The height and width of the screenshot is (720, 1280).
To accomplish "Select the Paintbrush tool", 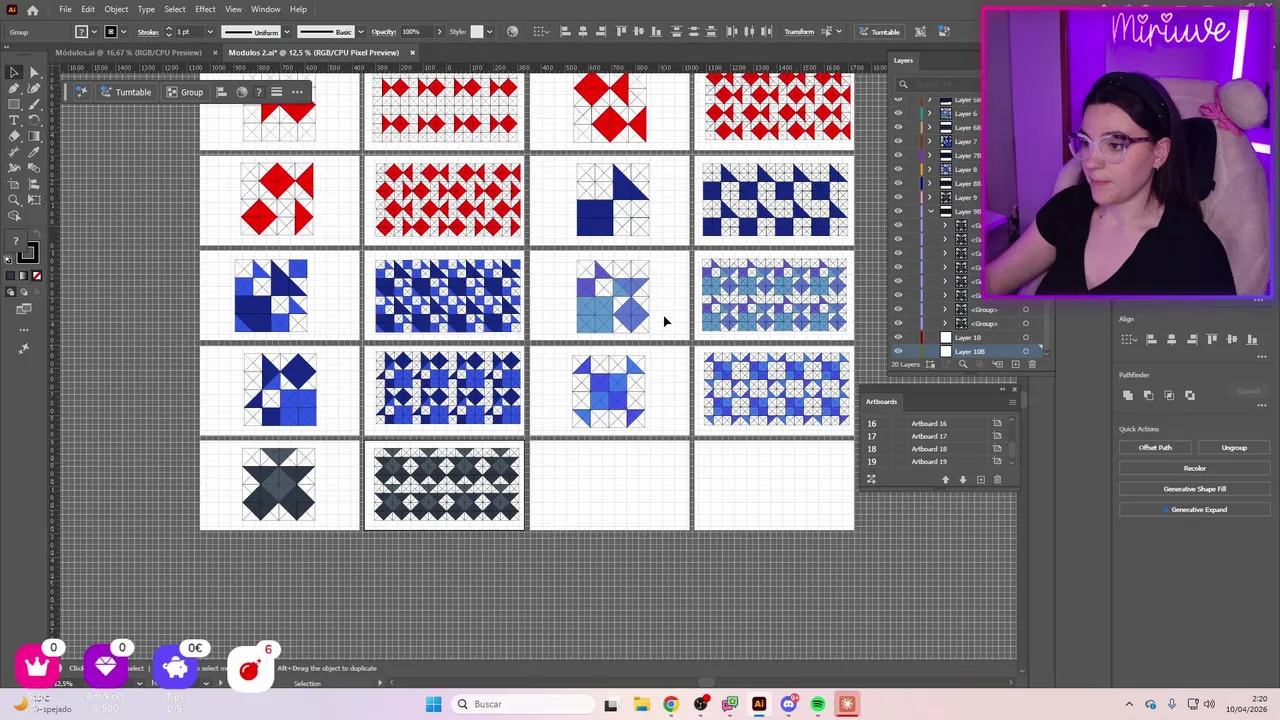I will (34, 104).
